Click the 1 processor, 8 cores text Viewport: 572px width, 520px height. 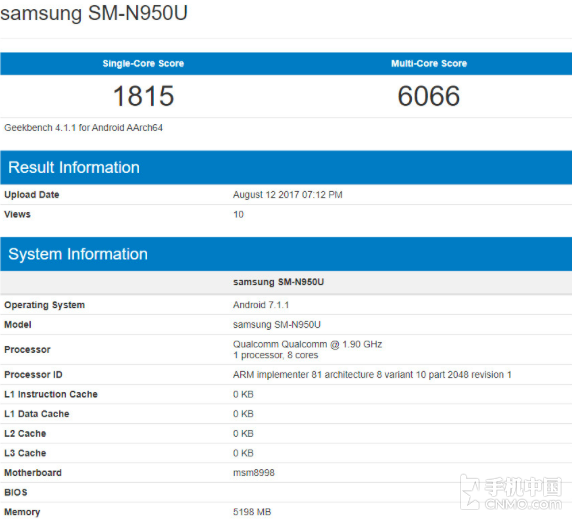pos(275,355)
